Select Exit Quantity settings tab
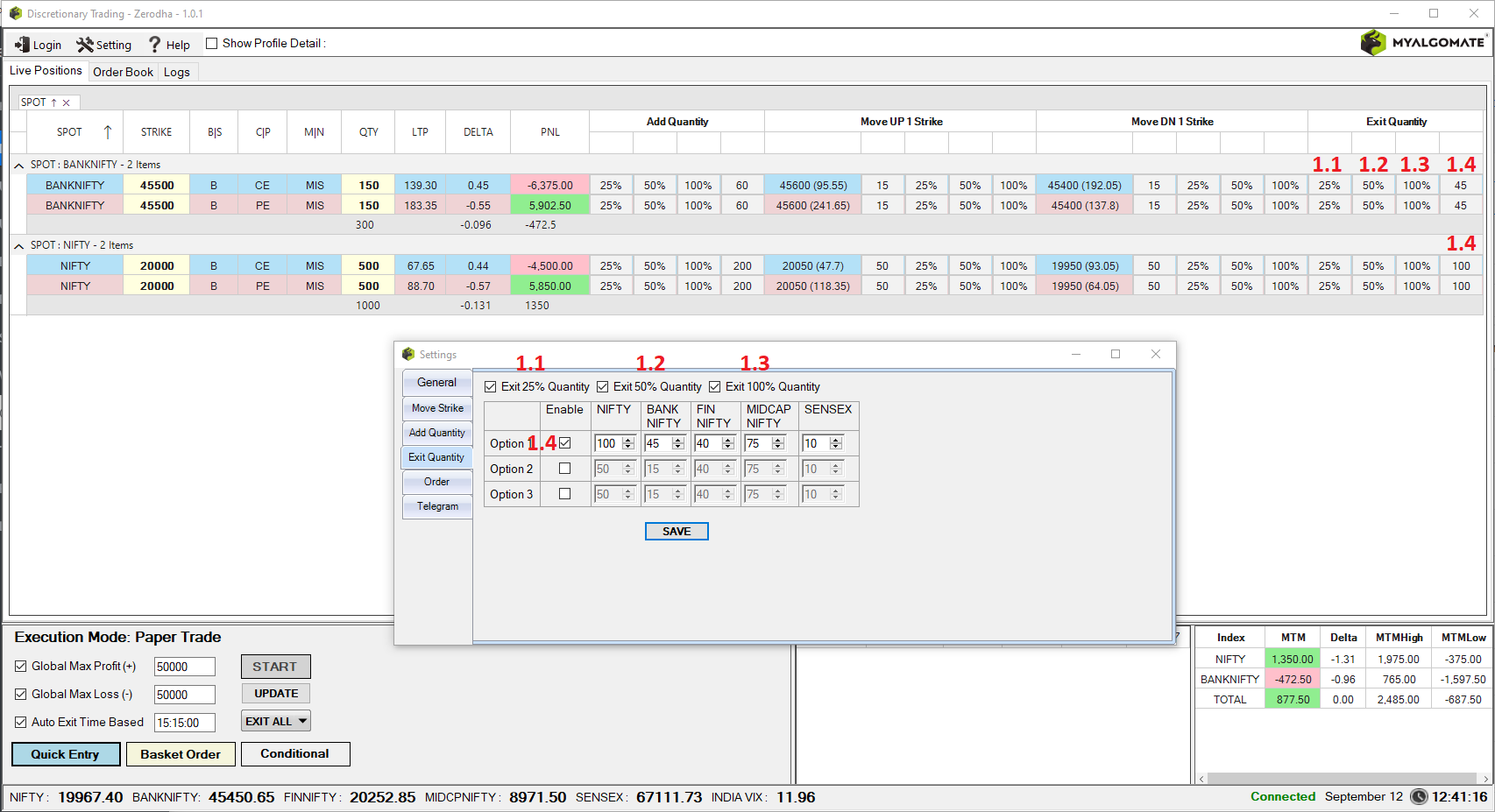The height and width of the screenshot is (812, 1495). pos(436,457)
